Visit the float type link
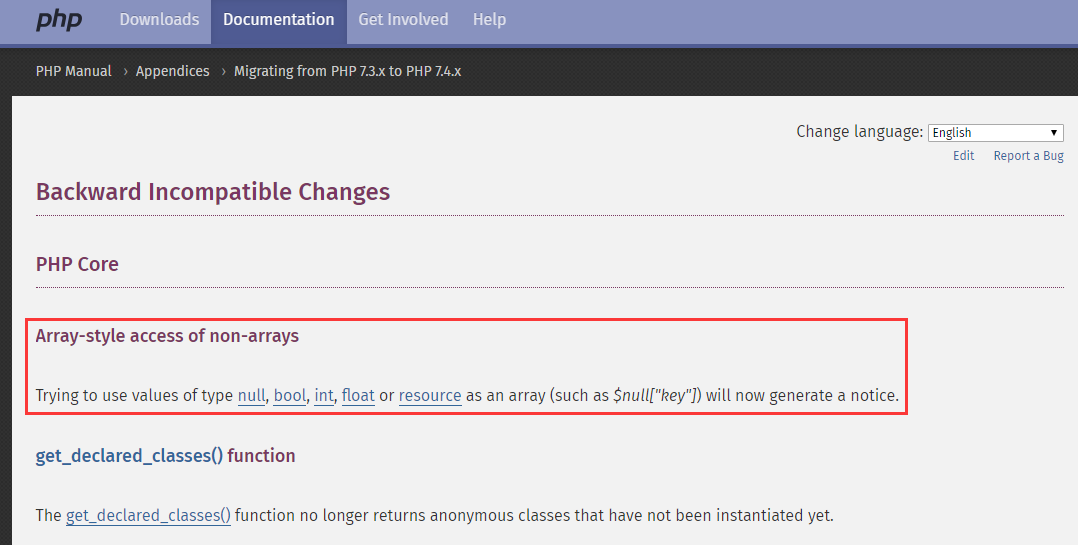Screen dimensions: 1078x545 click(x=358, y=395)
